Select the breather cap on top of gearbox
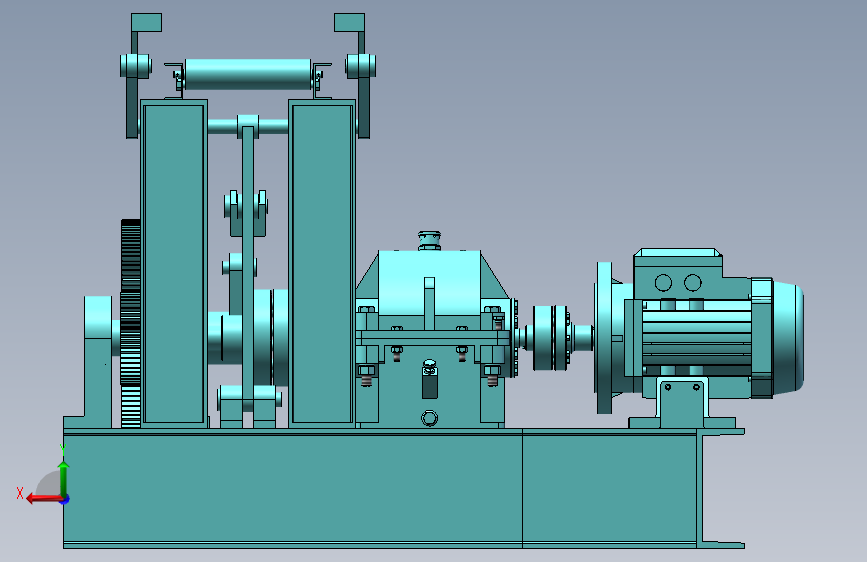 [x=429, y=241]
